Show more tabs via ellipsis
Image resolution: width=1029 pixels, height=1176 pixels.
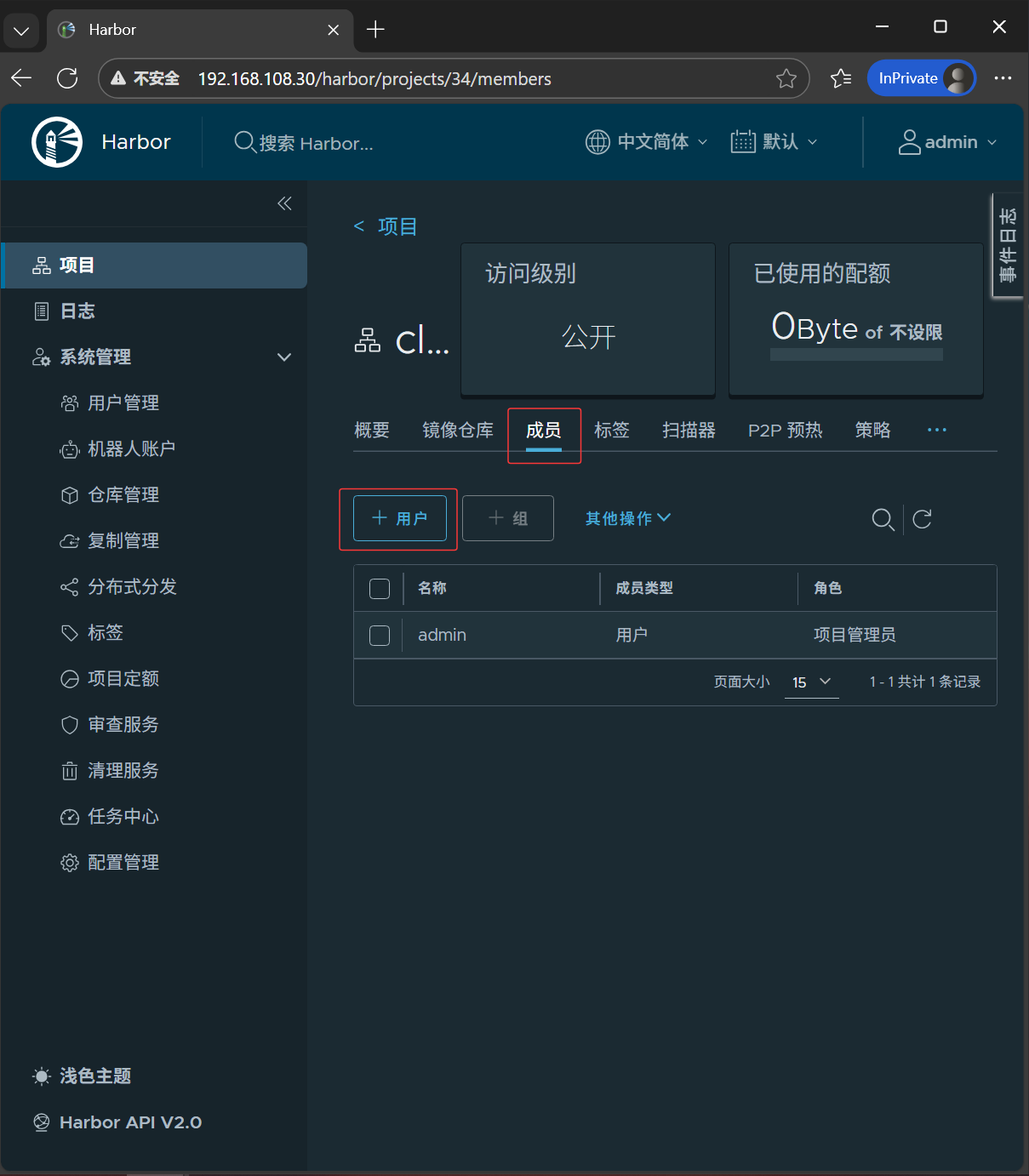pos(937,430)
